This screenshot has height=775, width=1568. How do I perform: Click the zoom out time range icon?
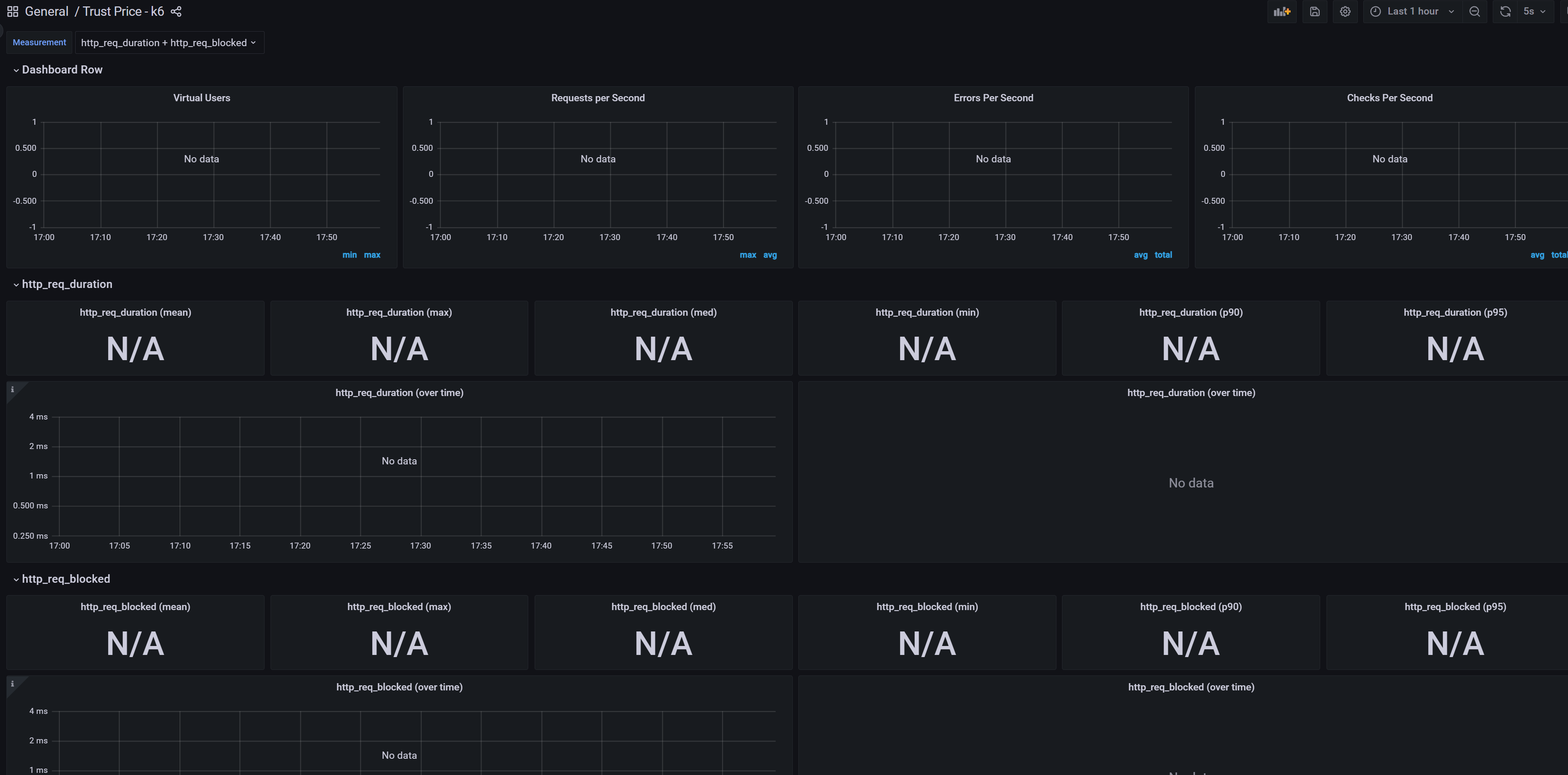[1474, 12]
